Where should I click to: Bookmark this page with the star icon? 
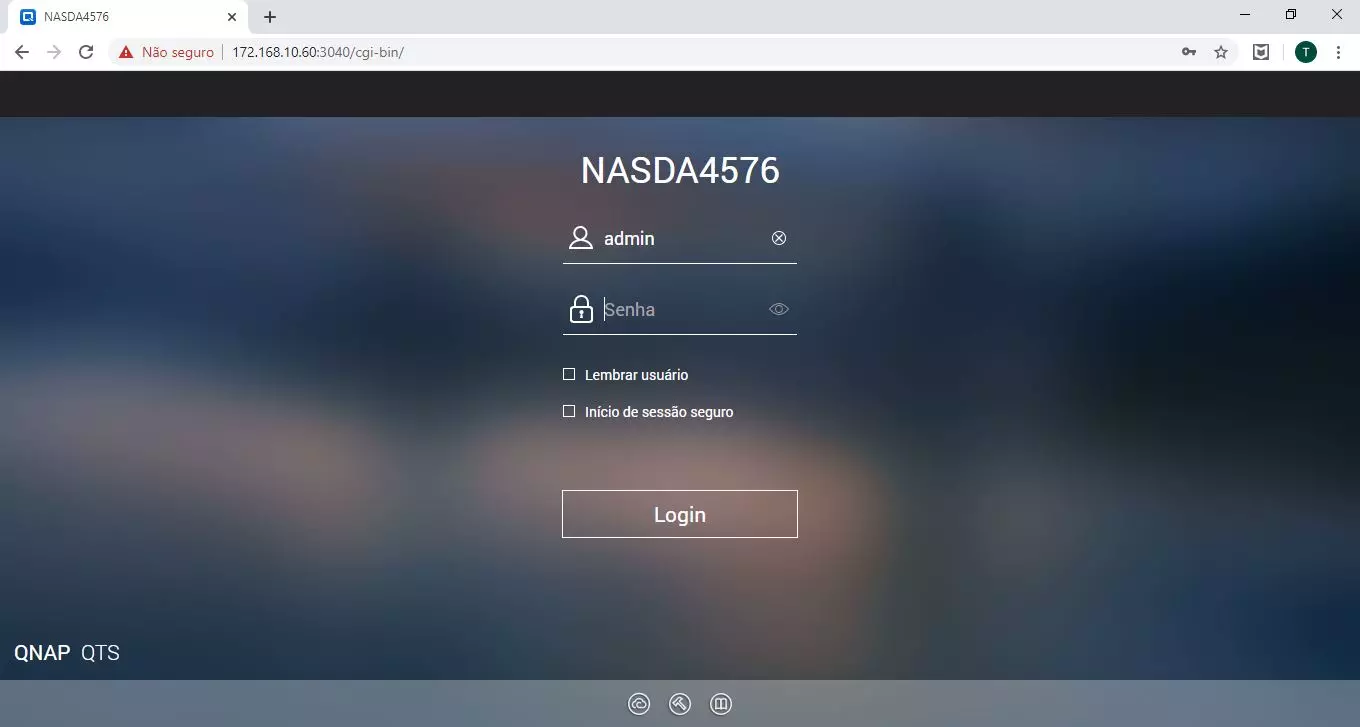(x=1221, y=52)
